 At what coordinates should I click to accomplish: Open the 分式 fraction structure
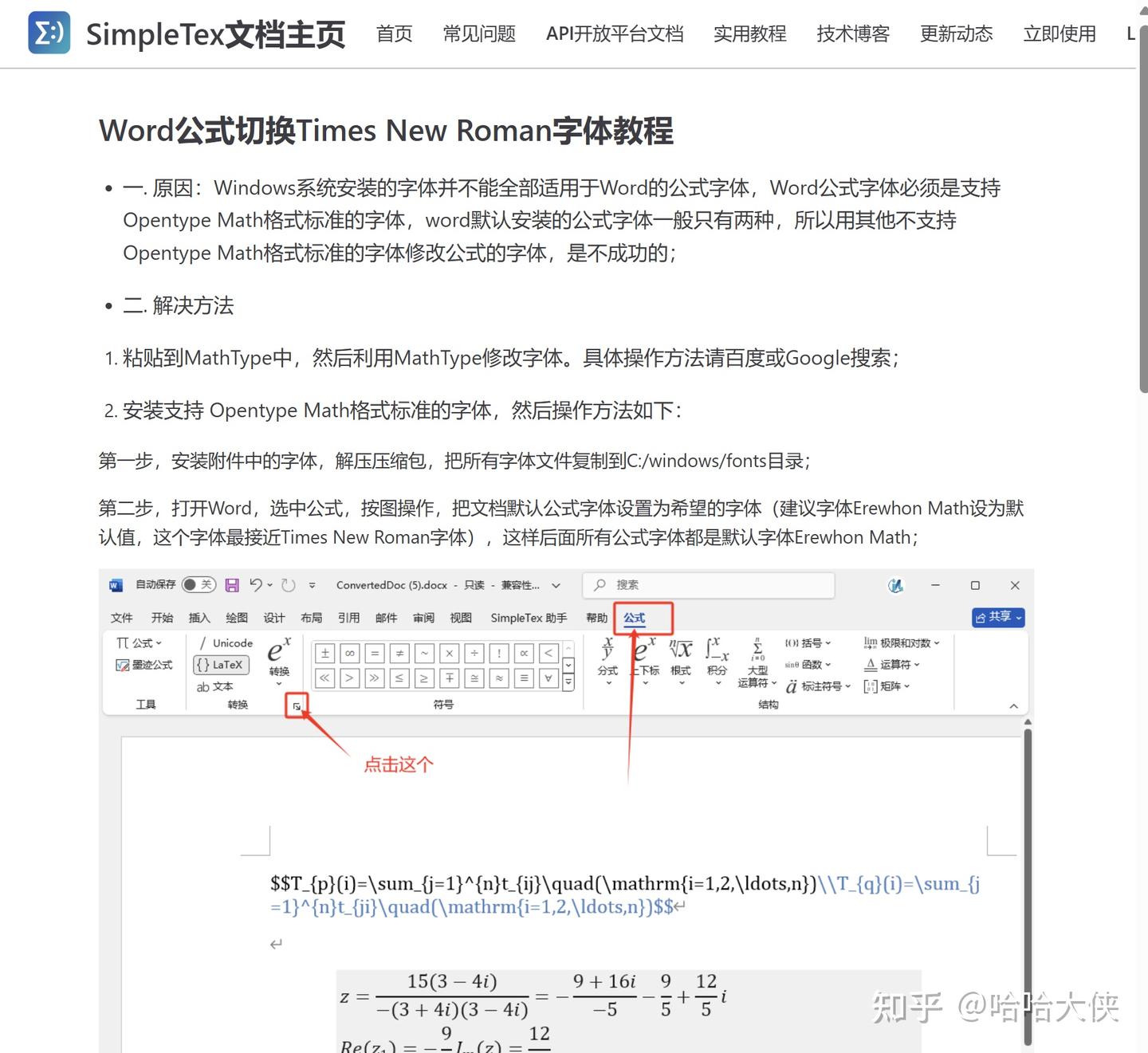pyautogui.click(x=607, y=661)
